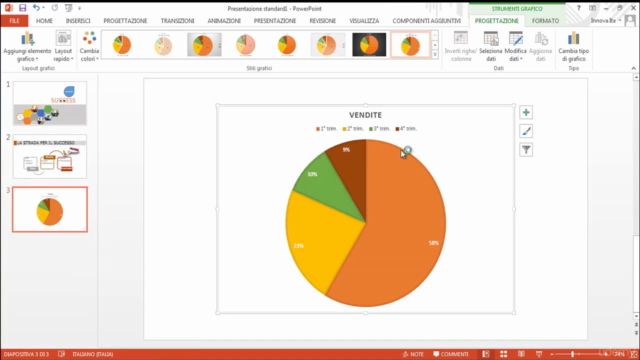The height and width of the screenshot is (360, 640).
Task: Click the VENDITE chart title
Action: pos(365,115)
